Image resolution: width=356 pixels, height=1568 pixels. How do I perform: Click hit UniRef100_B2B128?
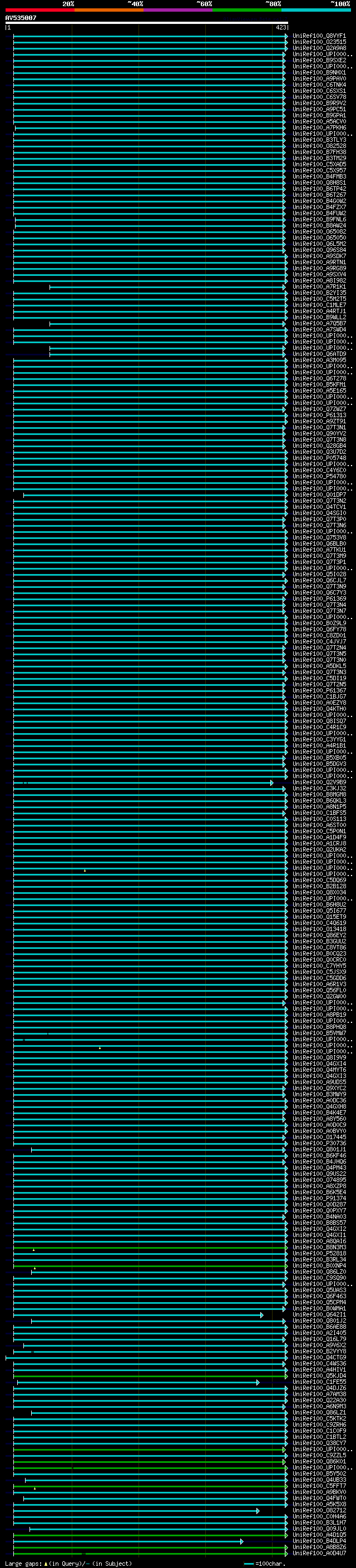pos(319,886)
